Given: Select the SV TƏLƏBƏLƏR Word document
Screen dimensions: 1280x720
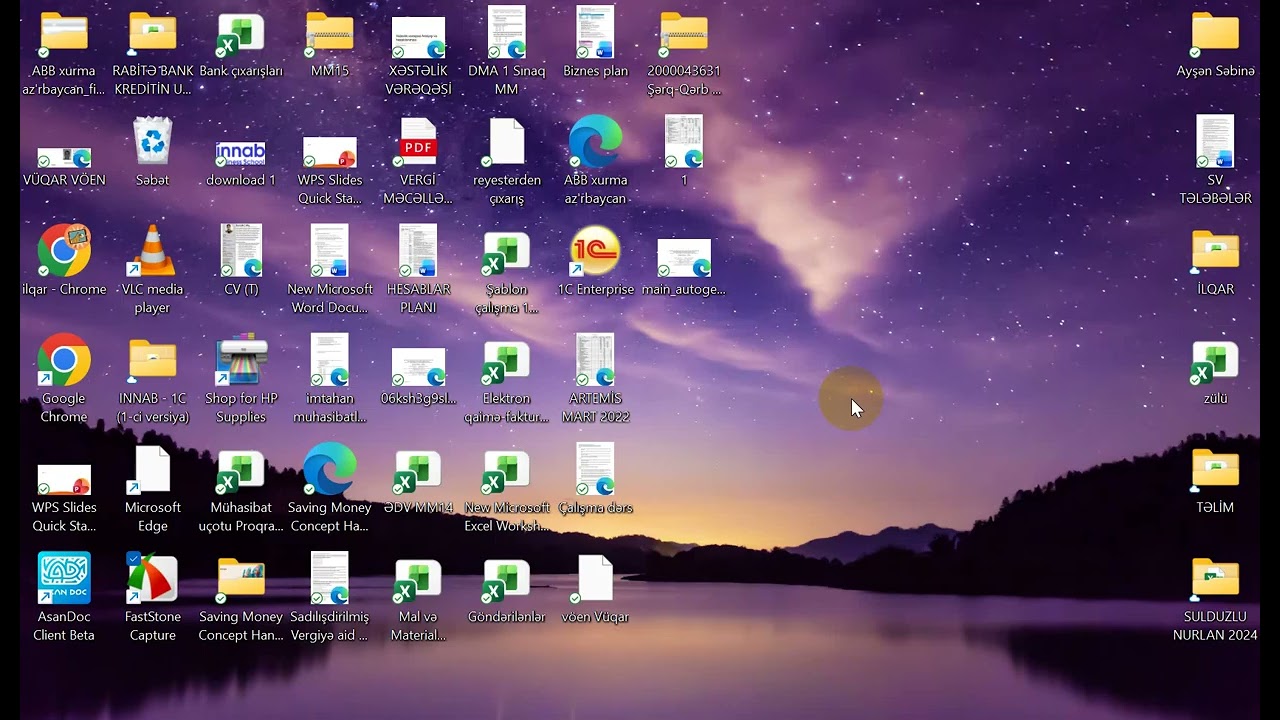Looking at the screenshot, I should pyautogui.click(x=1215, y=142).
